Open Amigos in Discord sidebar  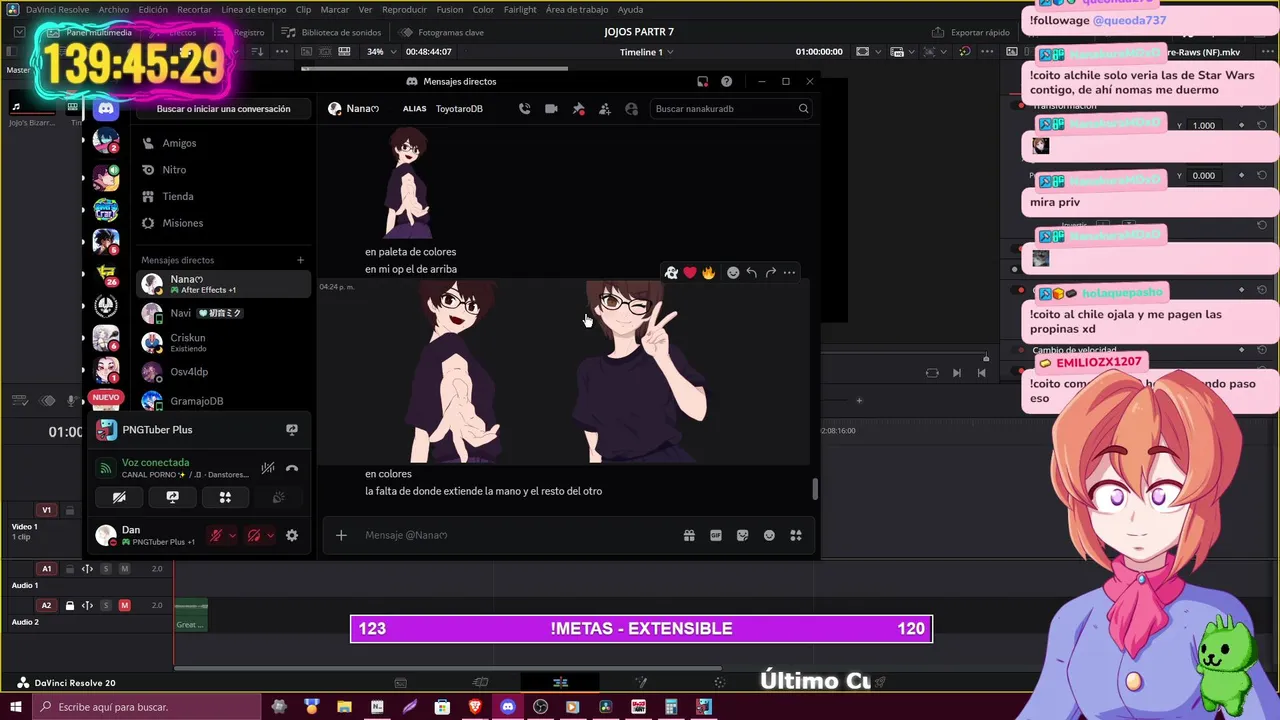tap(223, 143)
